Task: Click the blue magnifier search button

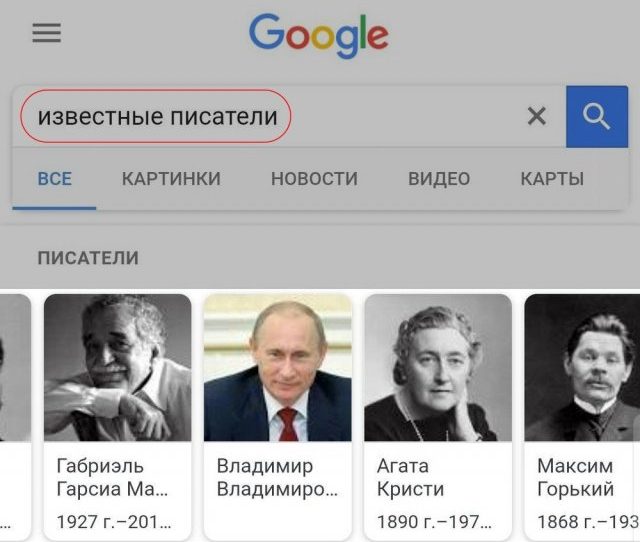Action: [597, 117]
